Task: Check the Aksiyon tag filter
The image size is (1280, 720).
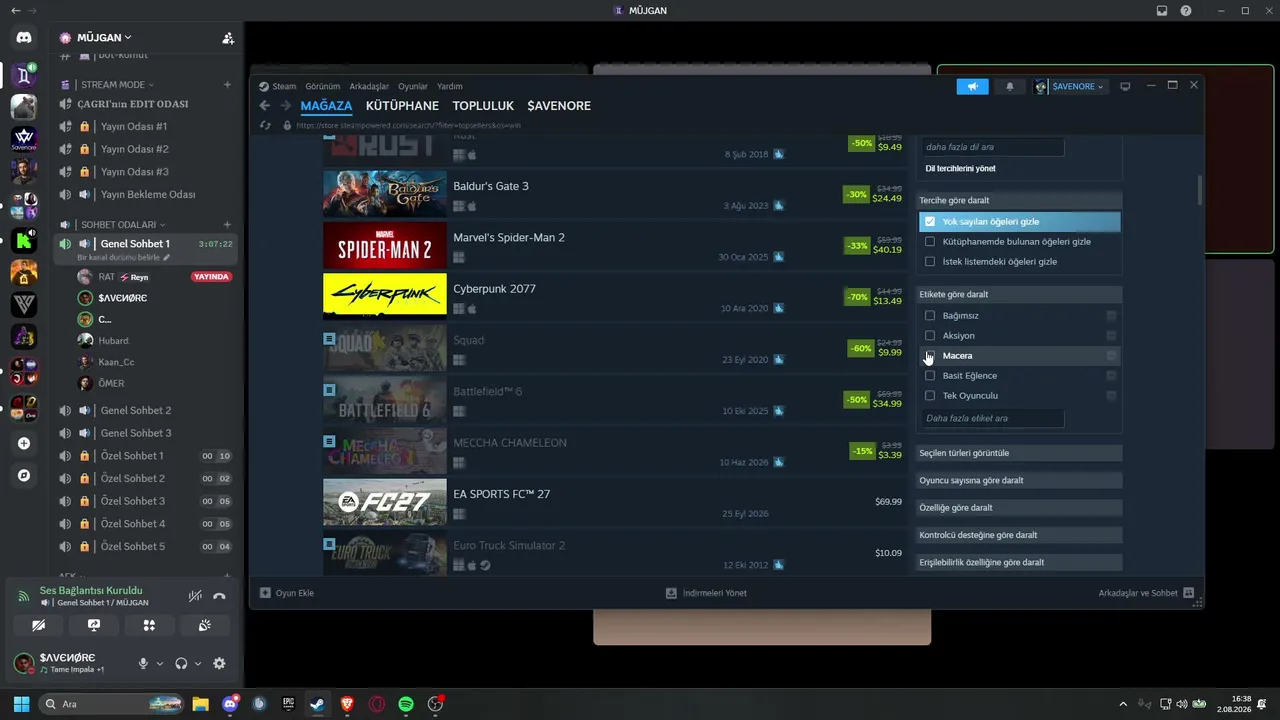Action: 930,336
